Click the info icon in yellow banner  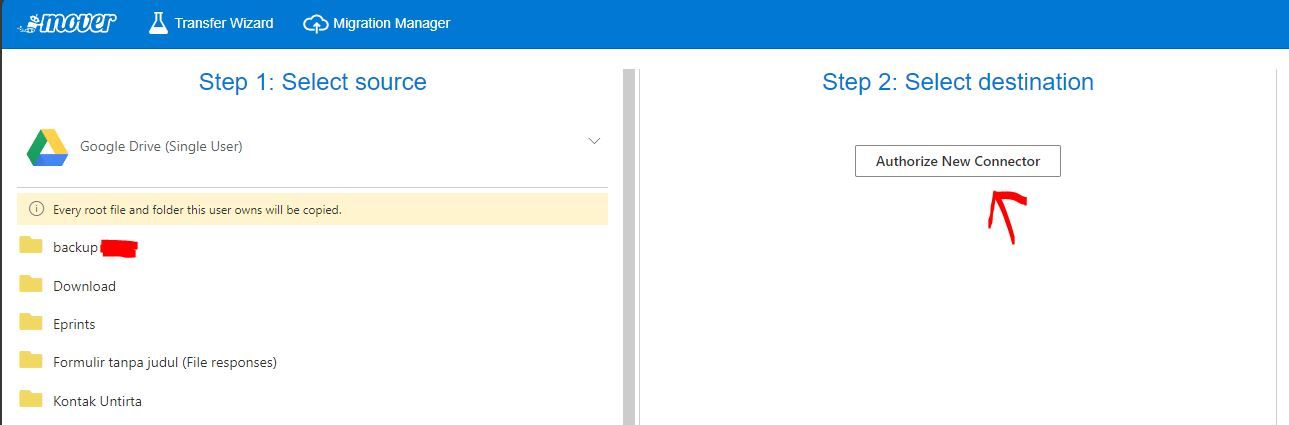[36, 210]
